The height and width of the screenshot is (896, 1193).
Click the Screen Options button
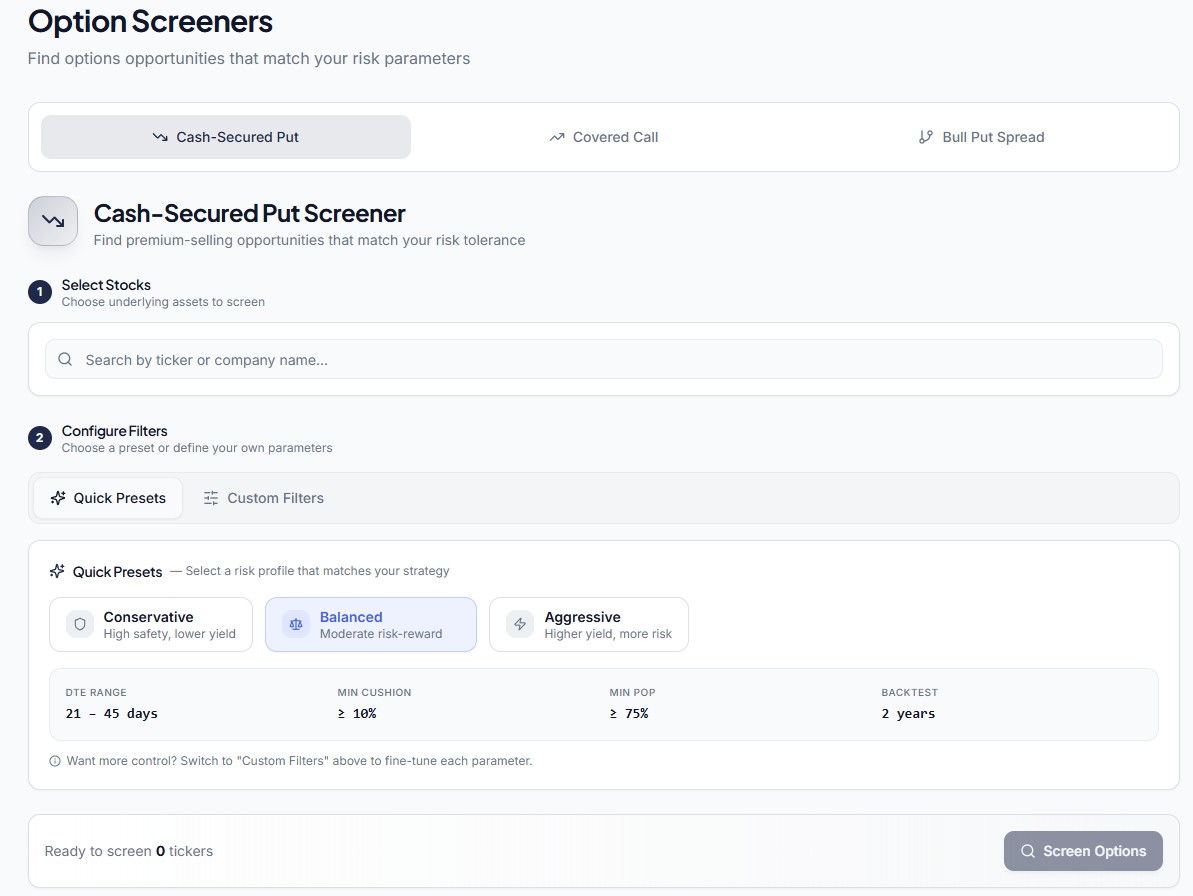1083,851
